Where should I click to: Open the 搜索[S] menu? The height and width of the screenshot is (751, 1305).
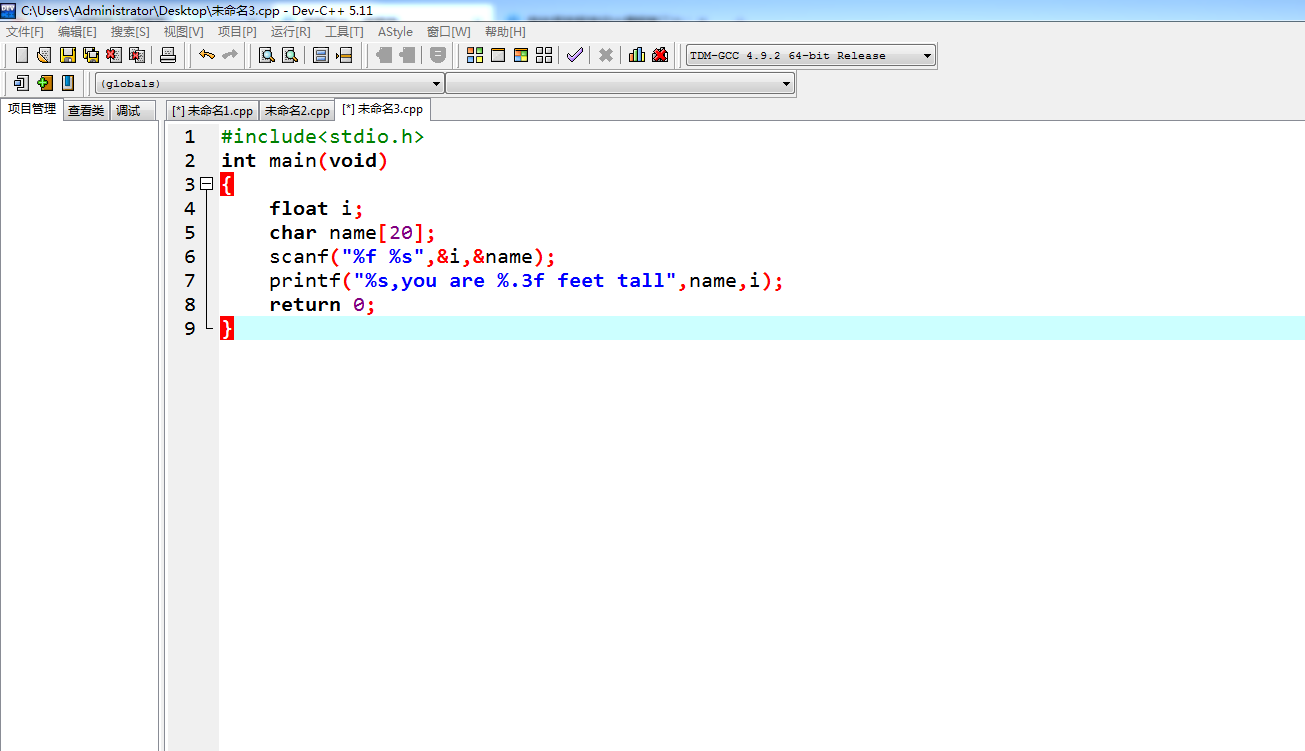pyautogui.click(x=130, y=32)
